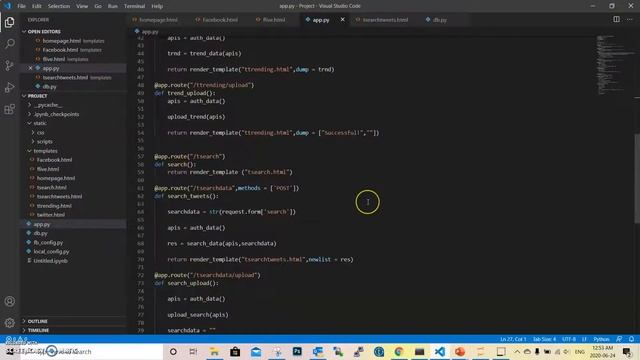Open Google Chrome from the taskbar
Screen dimensions: 640x360
(399, 351)
